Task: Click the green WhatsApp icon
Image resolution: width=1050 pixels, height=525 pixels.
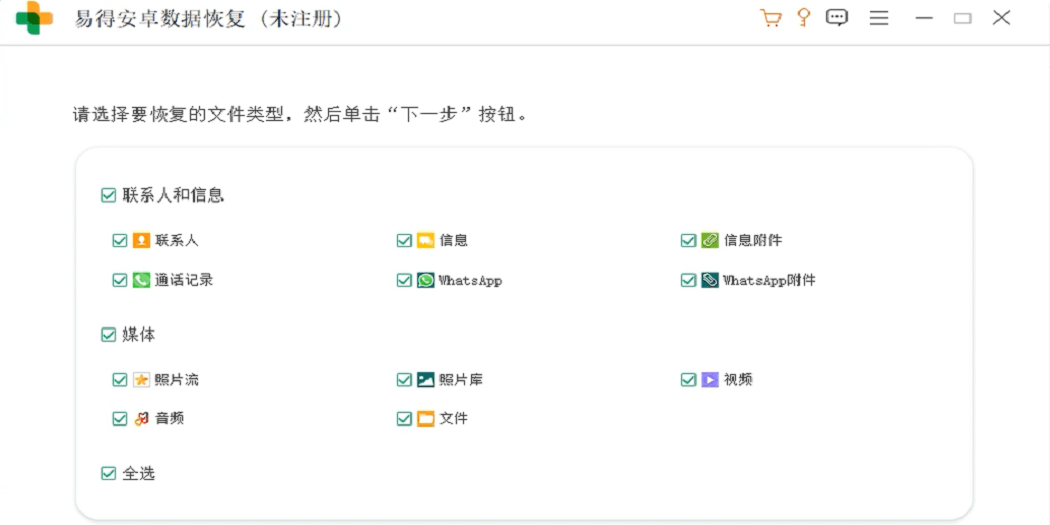Action: (425, 280)
